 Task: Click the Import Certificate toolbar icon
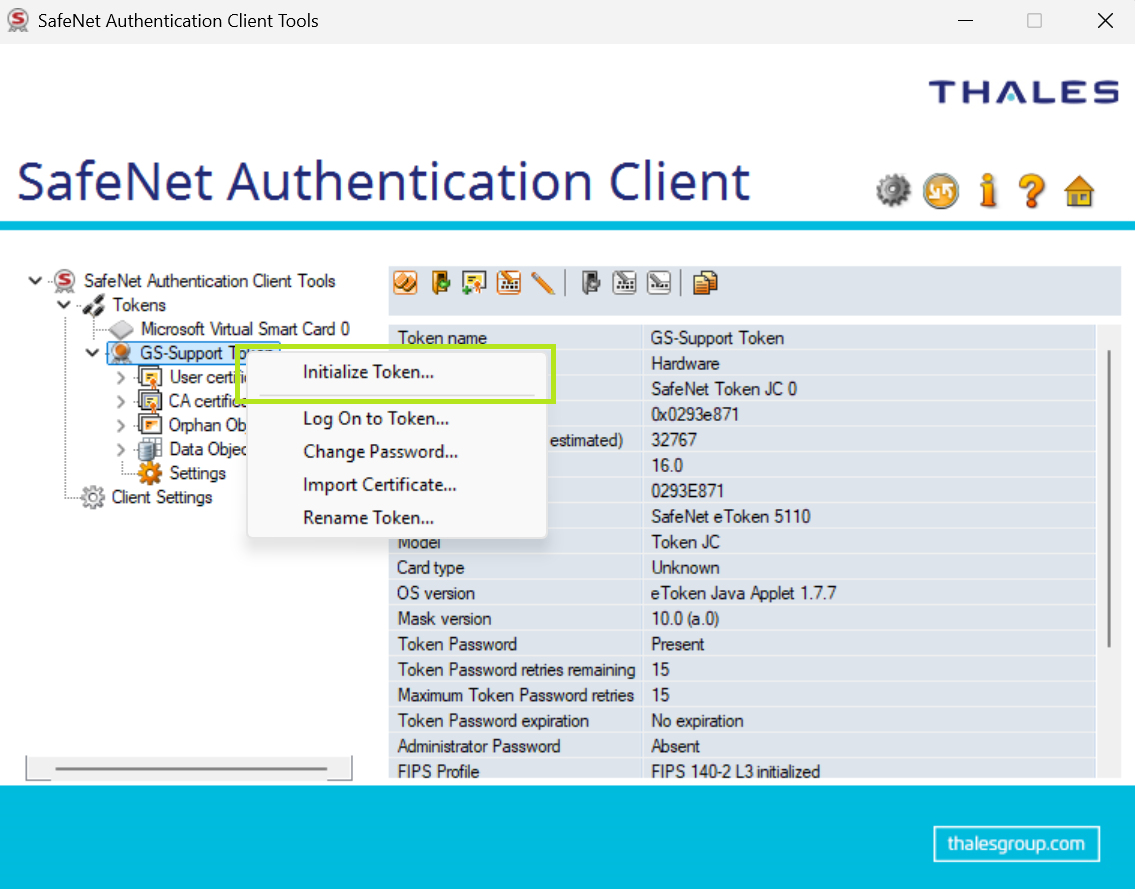[474, 282]
